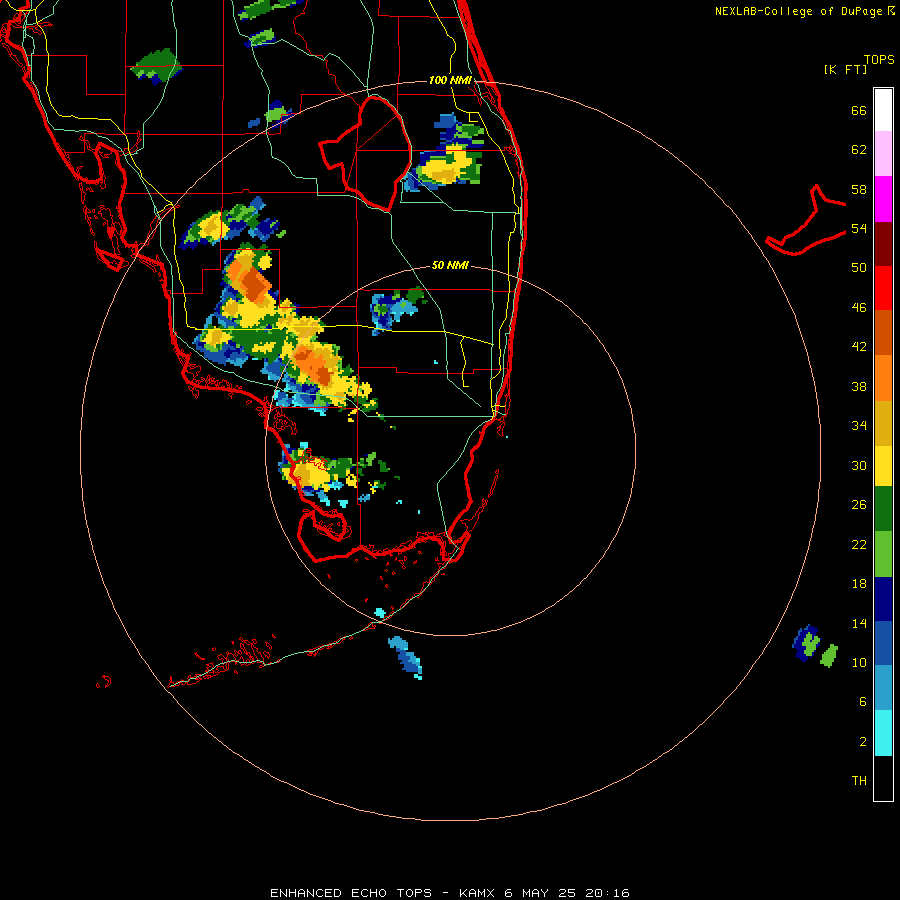900x900 pixels.
Task: Click the dark red 54 kft swatch
Action: pos(883,244)
